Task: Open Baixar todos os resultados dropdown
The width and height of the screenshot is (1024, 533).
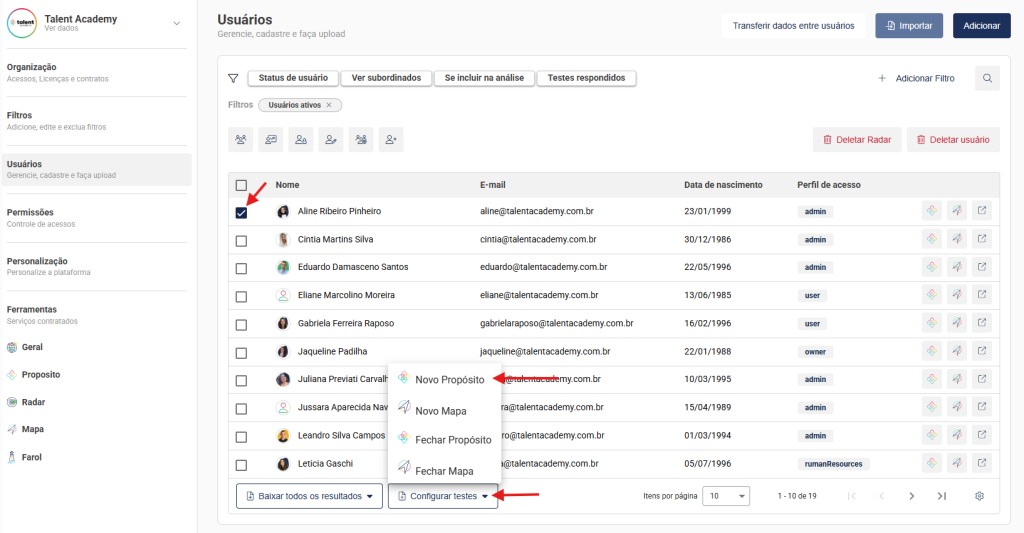Action: coord(309,496)
